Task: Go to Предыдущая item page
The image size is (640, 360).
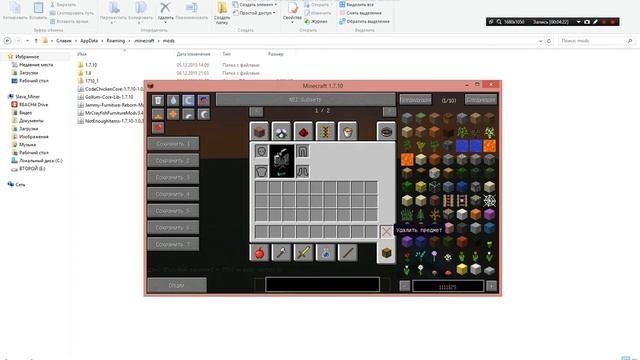Action: (415, 100)
